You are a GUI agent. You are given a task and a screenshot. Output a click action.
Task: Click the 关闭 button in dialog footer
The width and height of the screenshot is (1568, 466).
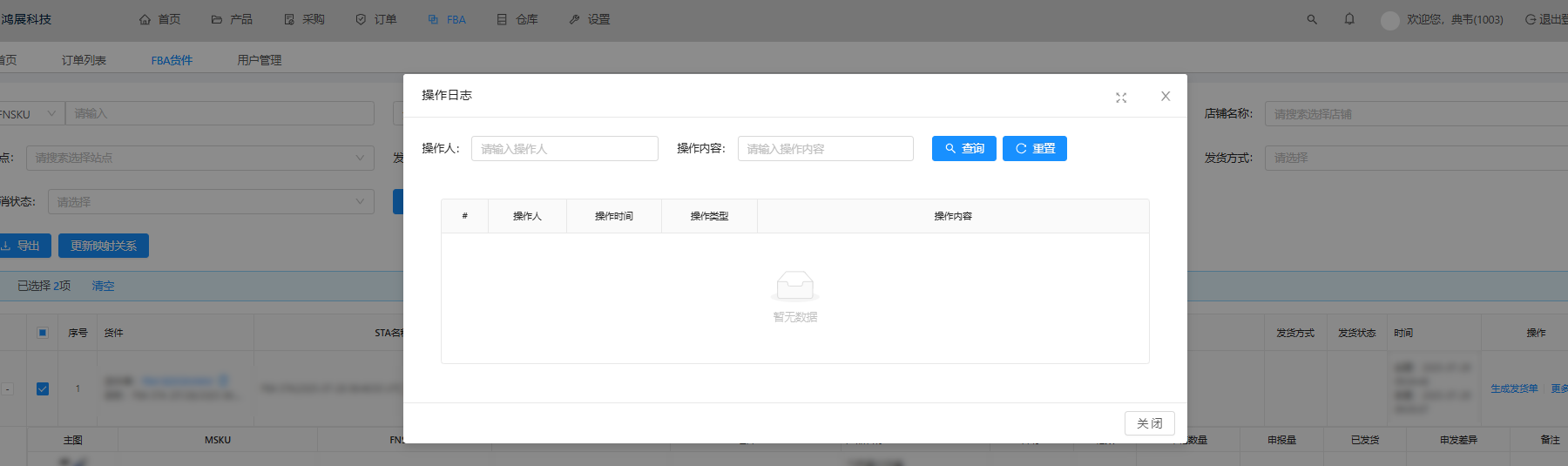pyautogui.click(x=1149, y=423)
